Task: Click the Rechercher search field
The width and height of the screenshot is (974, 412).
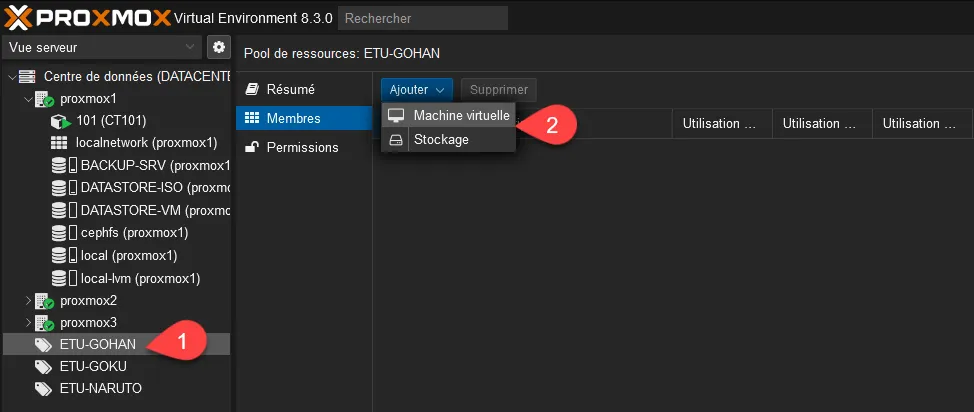Action: coord(423,18)
